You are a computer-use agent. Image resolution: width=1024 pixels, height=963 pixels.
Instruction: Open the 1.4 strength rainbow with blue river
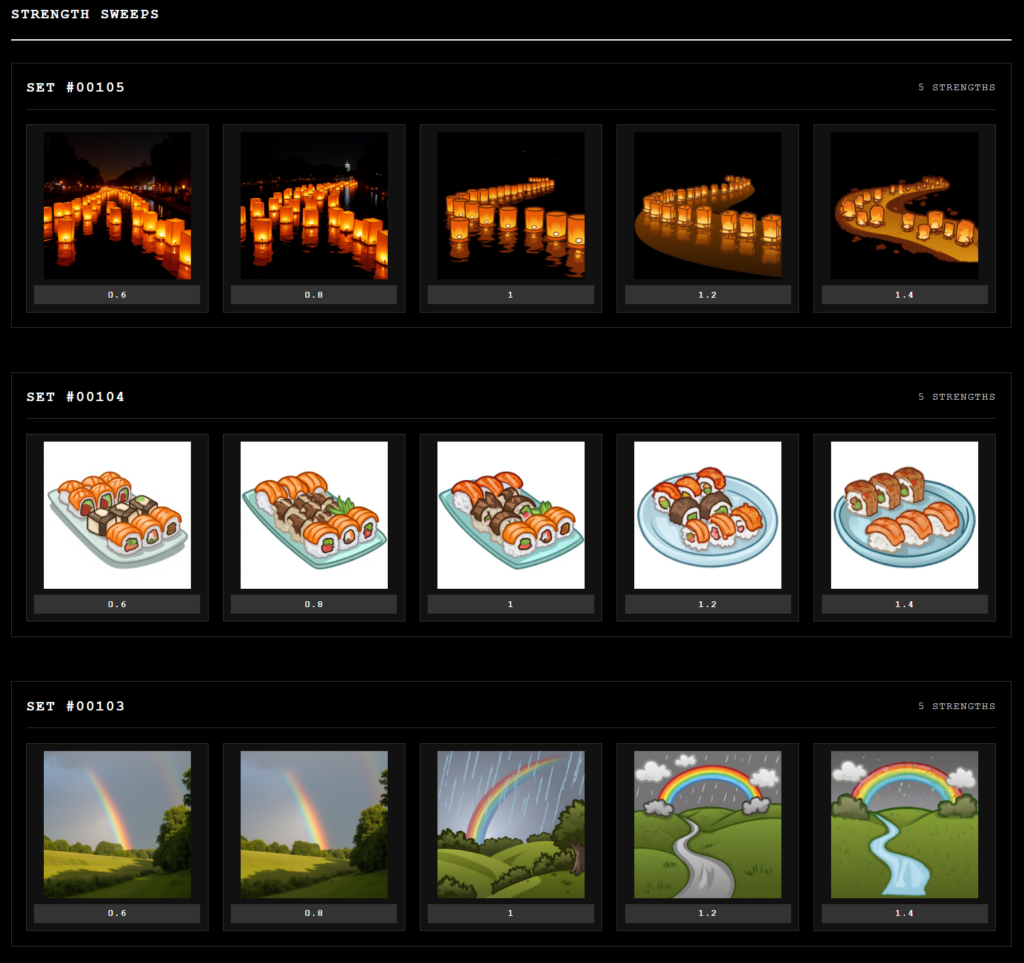pos(904,824)
